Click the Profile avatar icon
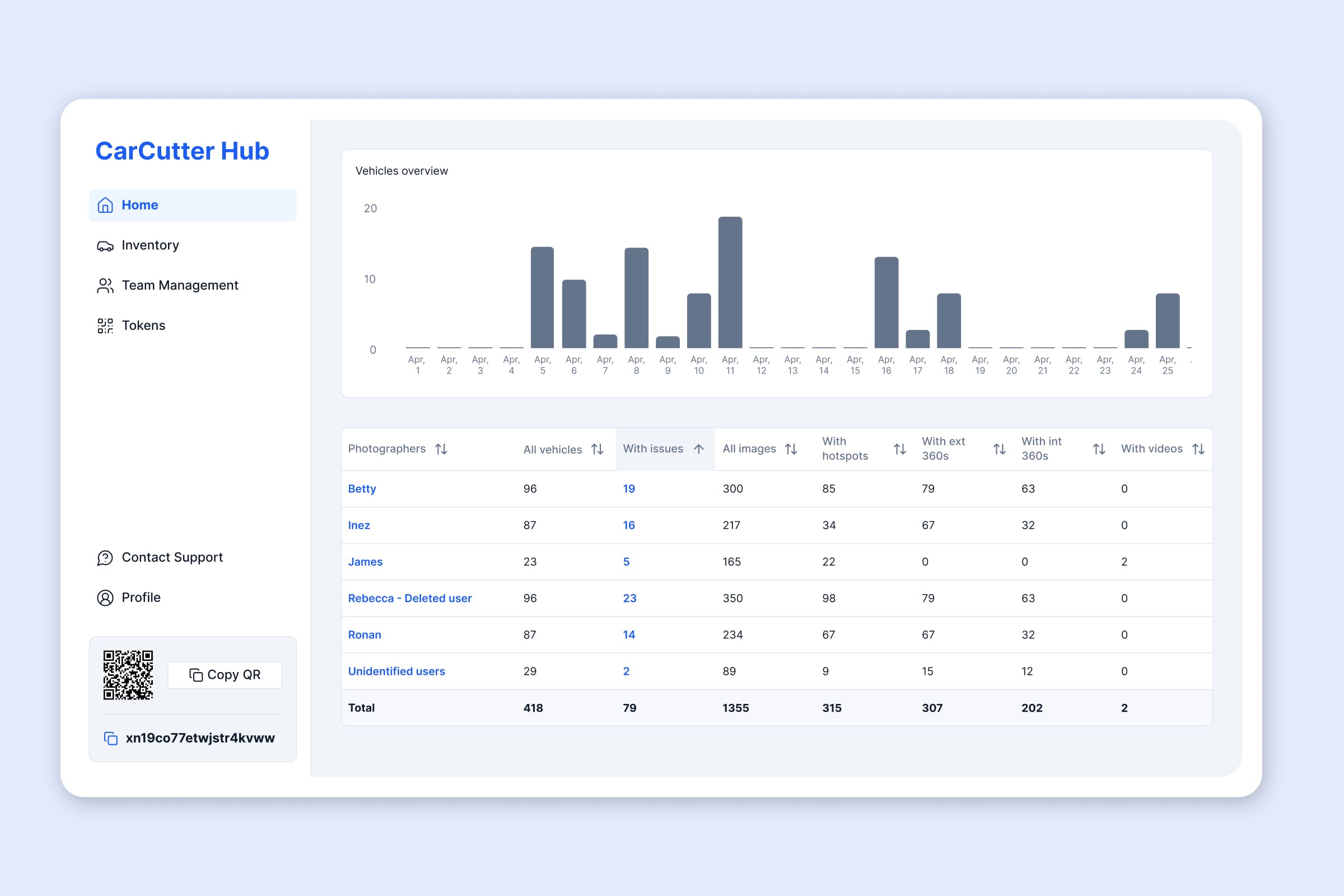Image resolution: width=1344 pixels, height=896 pixels. click(x=105, y=598)
